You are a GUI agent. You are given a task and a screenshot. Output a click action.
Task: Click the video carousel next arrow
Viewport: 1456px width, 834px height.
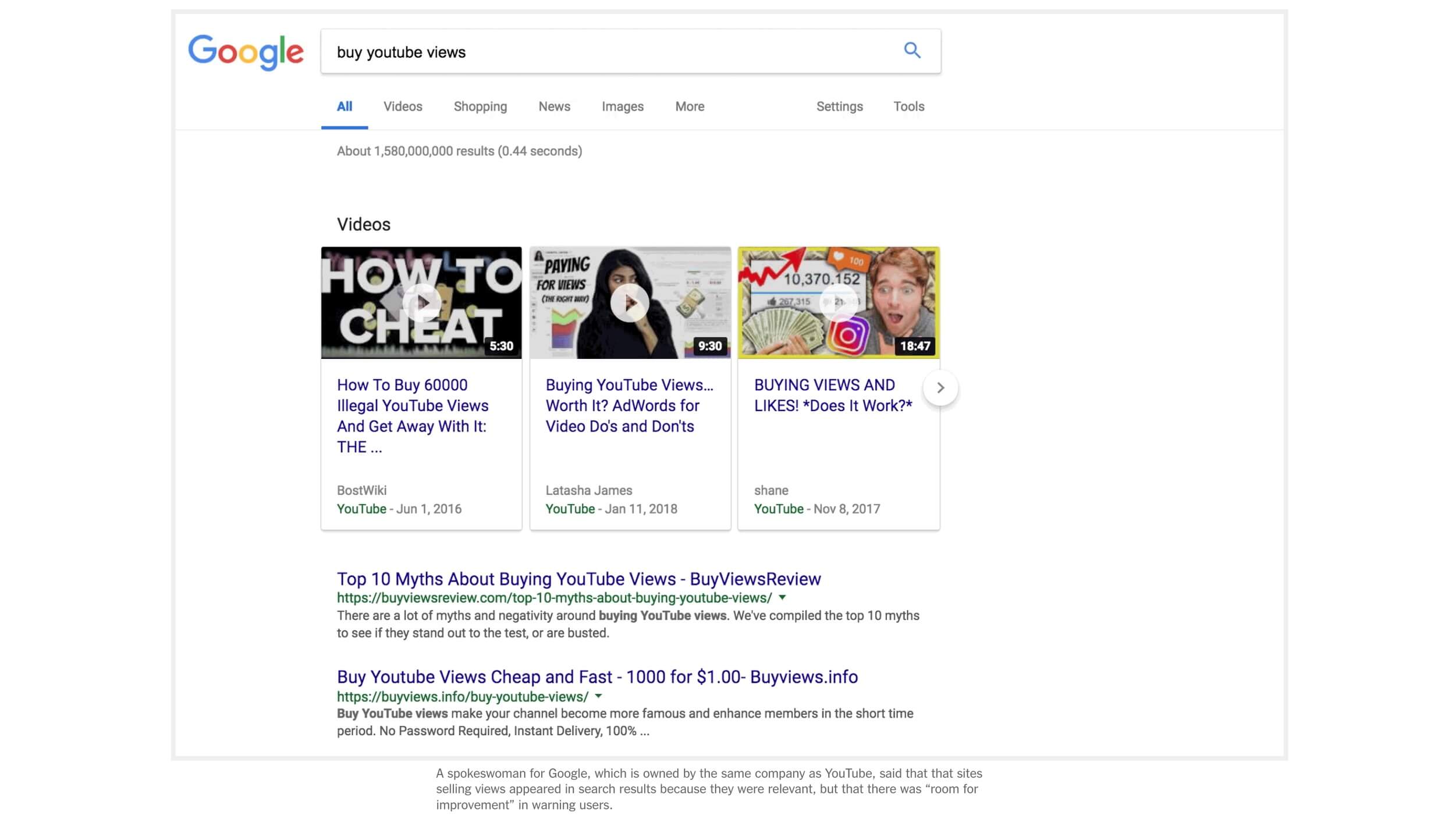click(940, 387)
